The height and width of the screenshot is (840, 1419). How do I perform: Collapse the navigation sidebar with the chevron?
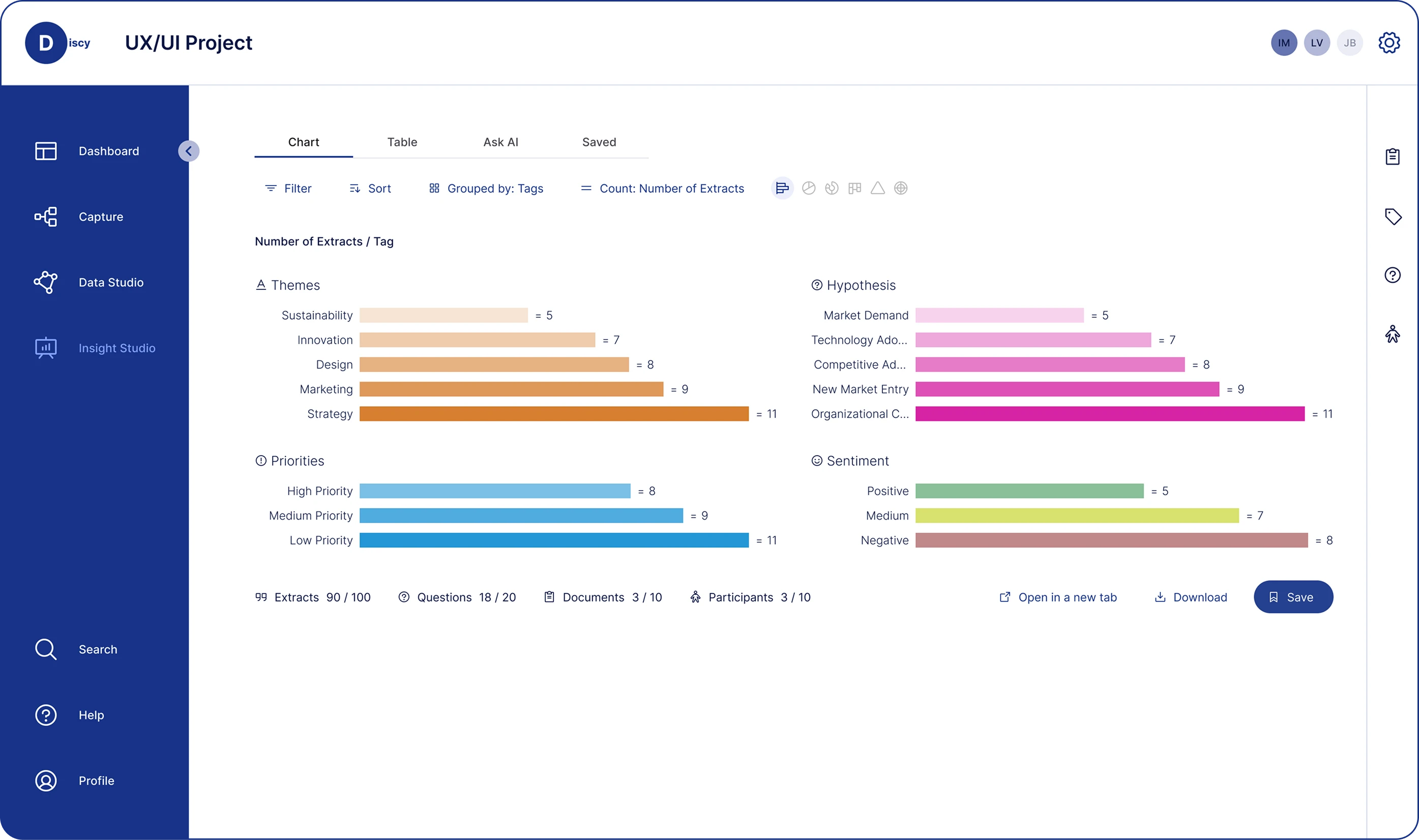point(189,151)
